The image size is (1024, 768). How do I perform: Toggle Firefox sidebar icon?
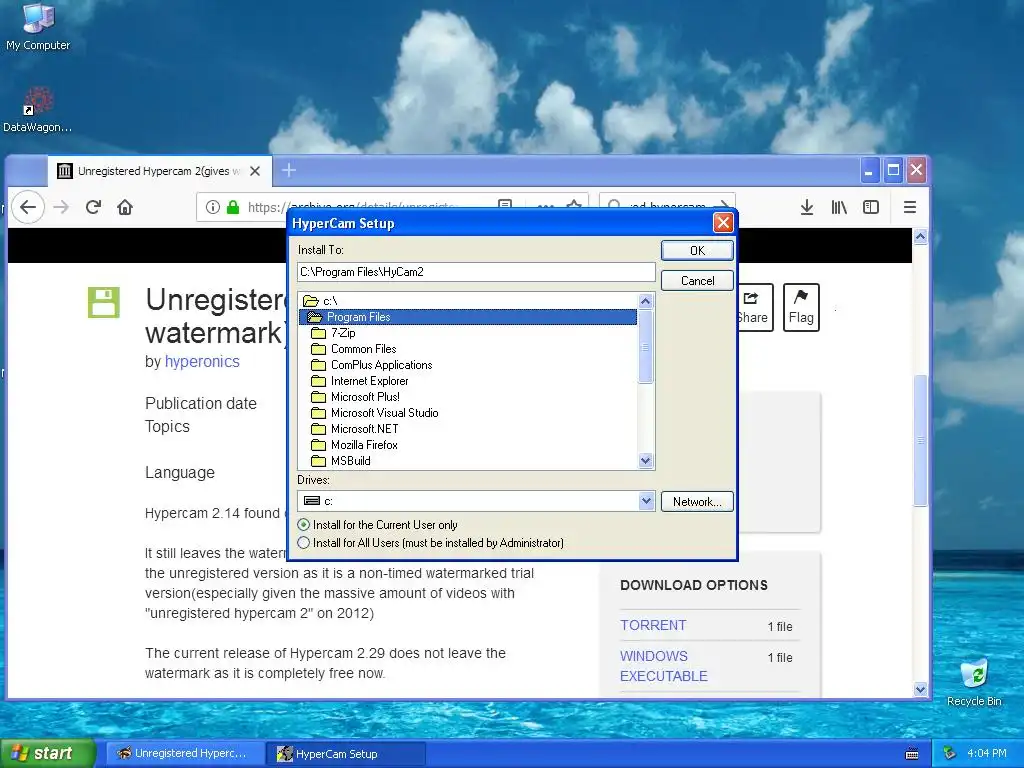coord(871,208)
